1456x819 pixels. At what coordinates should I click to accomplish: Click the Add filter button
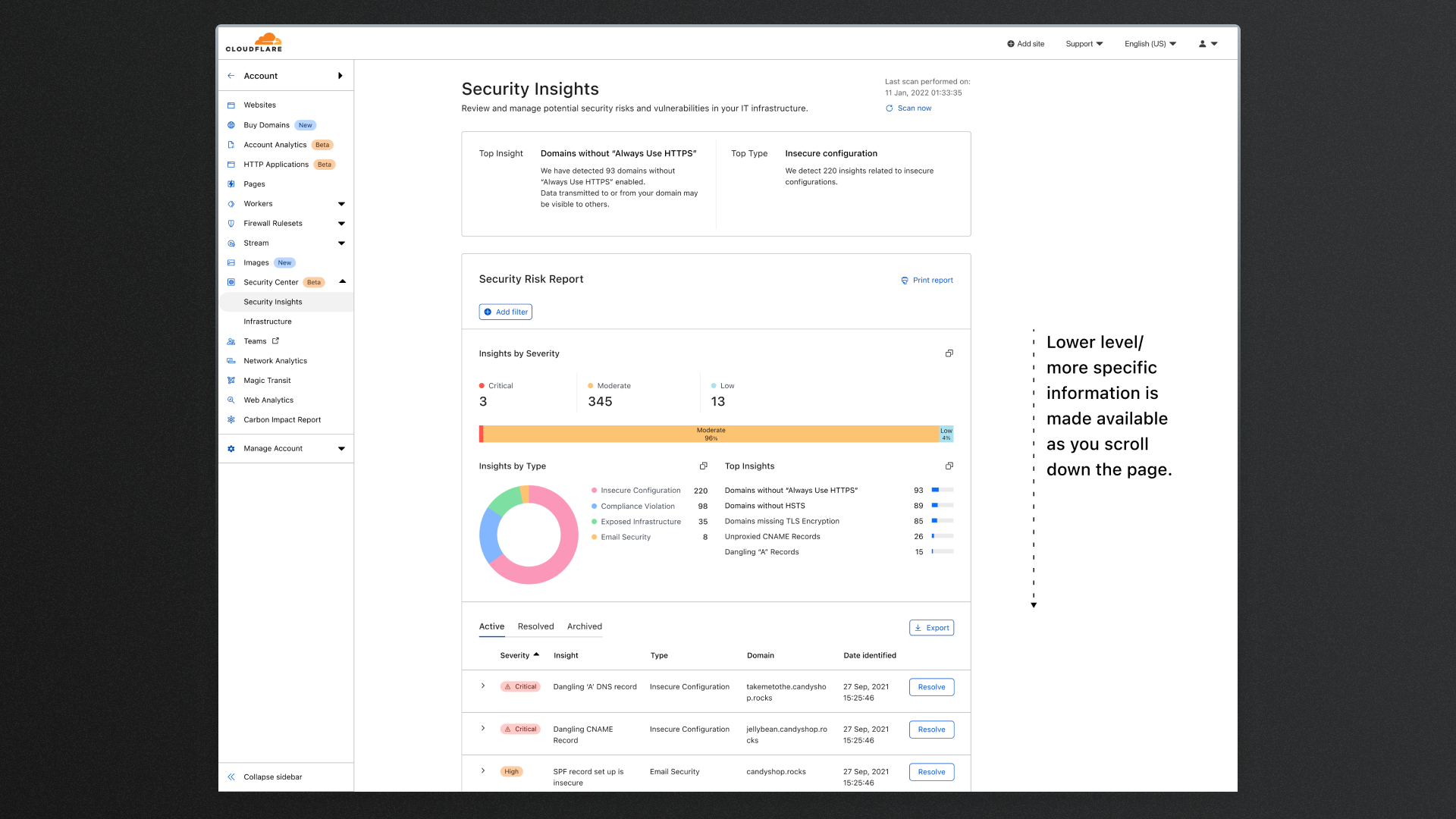[x=506, y=312]
